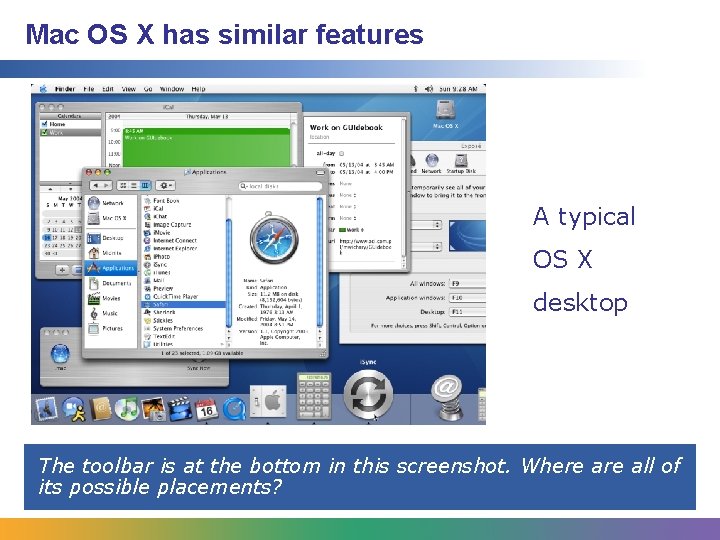Open the Desktop F11 dropdown
The height and width of the screenshot is (540, 720).
coord(467,312)
